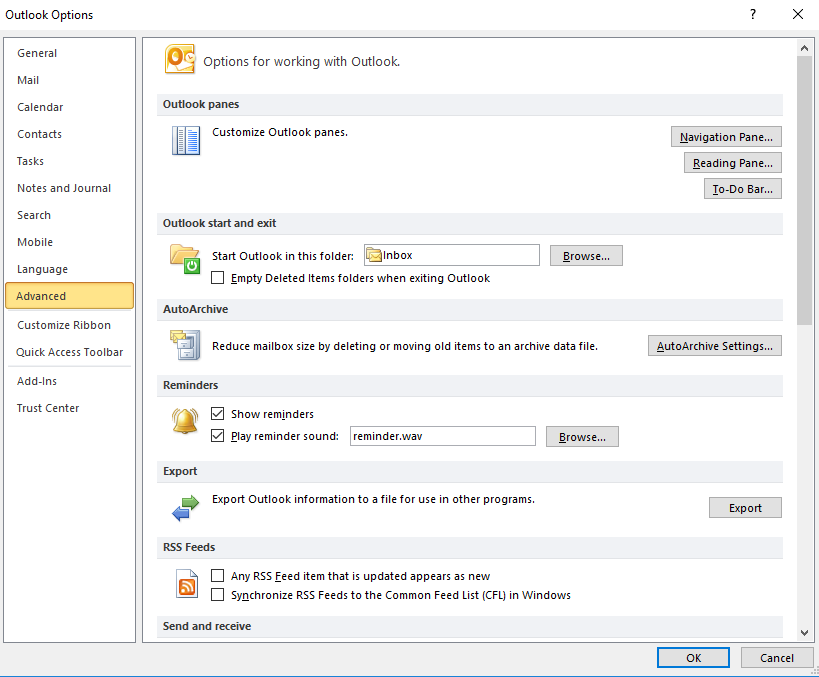819x677 pixels.
Task: Click the scrollbar down arrow
Action: 804,633
